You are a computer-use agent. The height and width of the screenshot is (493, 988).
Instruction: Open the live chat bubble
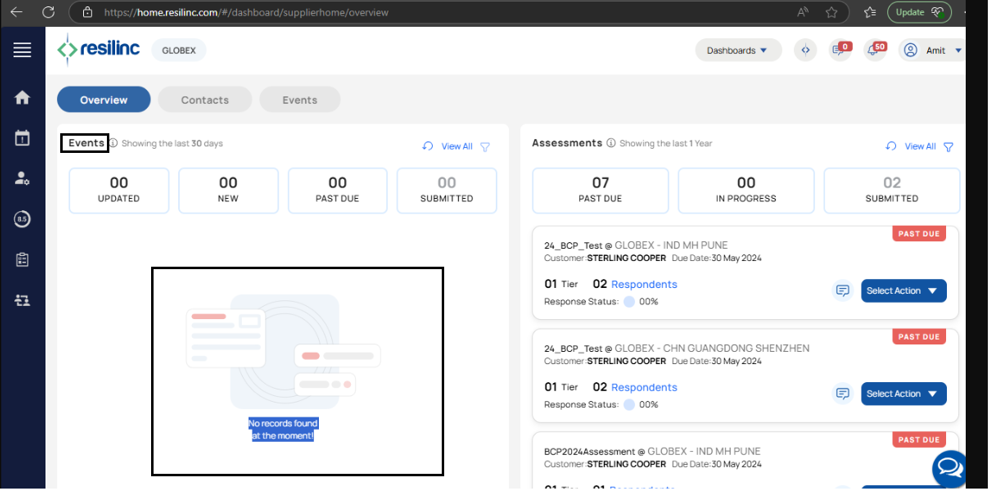pos(950,468)
